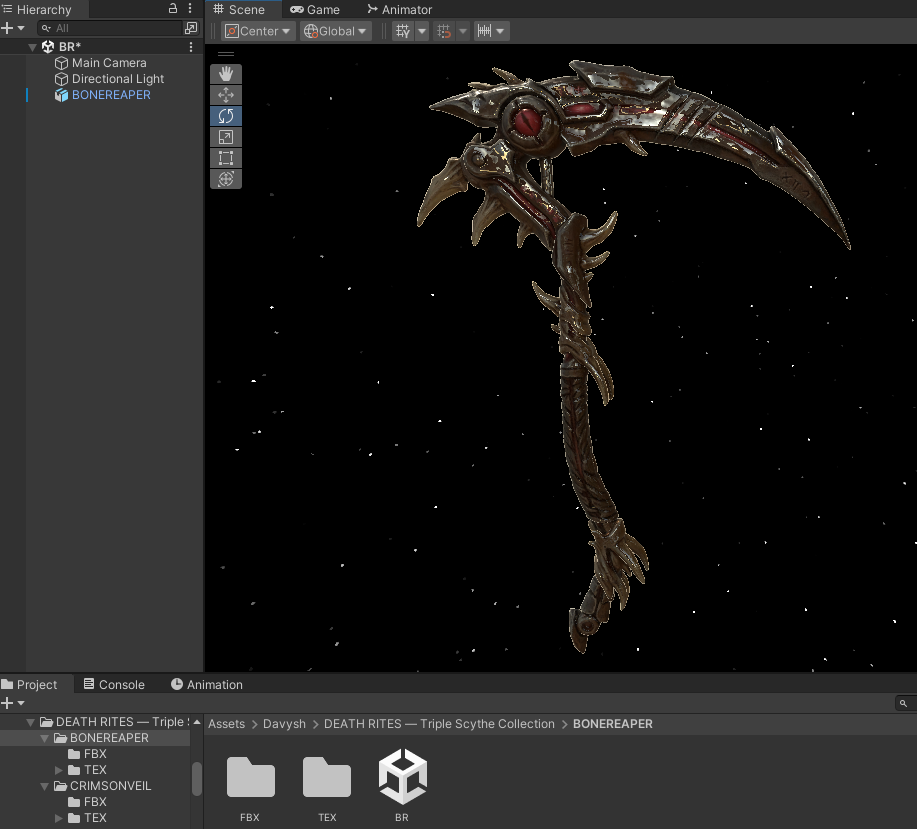Click the Scene overlay toolbar drag handle
Image resolution: width=917 pixels, height=829 pixels.
click(226, 54)
